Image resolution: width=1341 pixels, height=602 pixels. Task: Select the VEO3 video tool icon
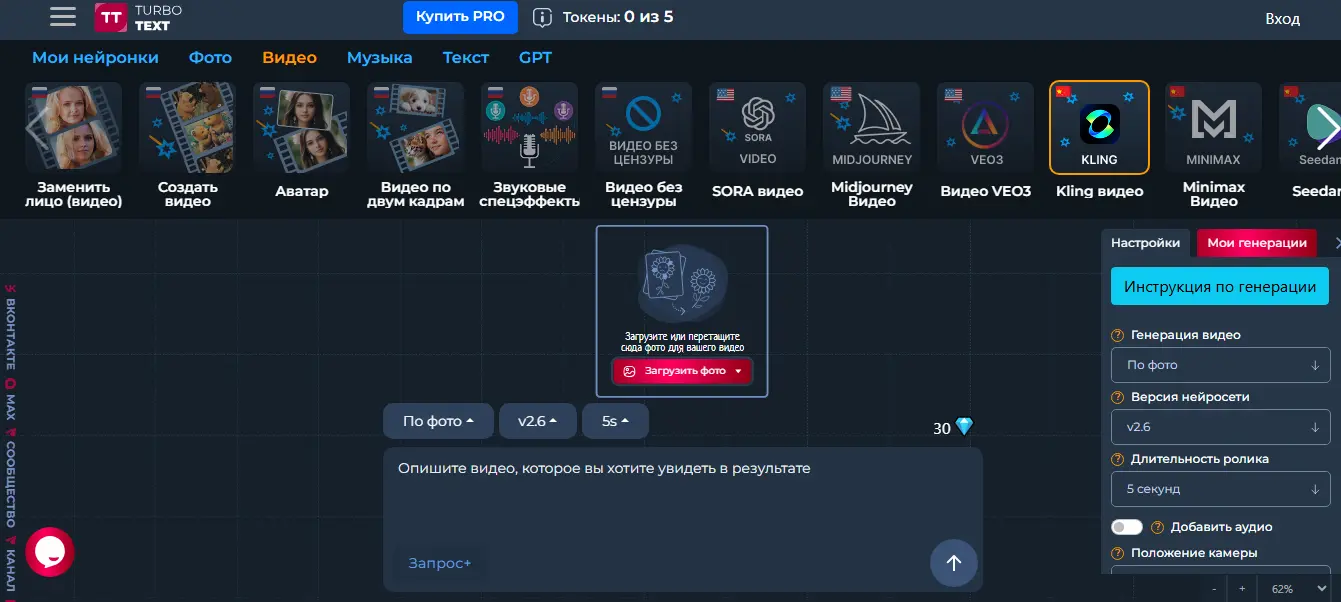985,128
